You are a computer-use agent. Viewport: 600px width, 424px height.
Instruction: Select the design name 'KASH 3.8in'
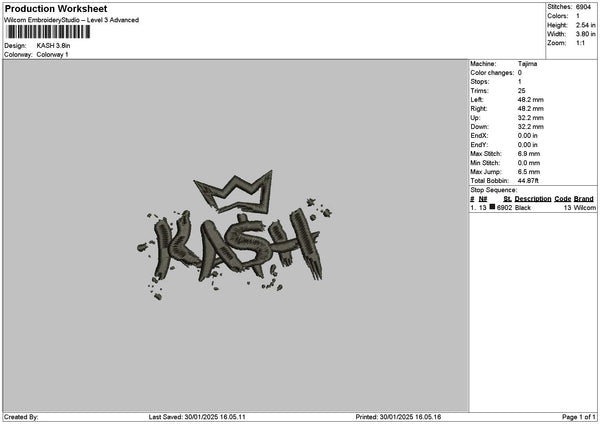pos(53,46)
